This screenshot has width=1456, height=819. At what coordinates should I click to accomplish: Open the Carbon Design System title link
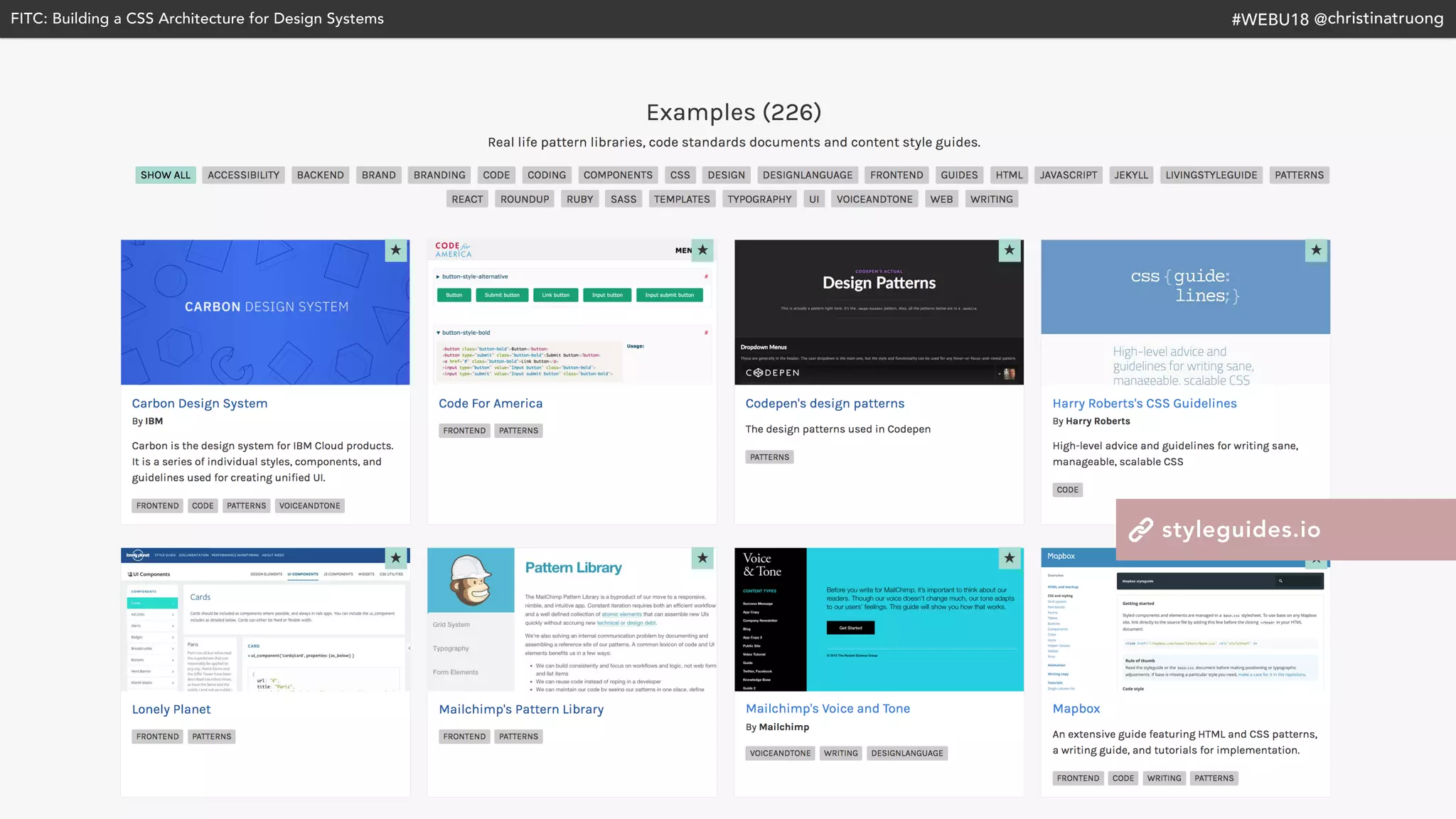(x=200, y=403)
